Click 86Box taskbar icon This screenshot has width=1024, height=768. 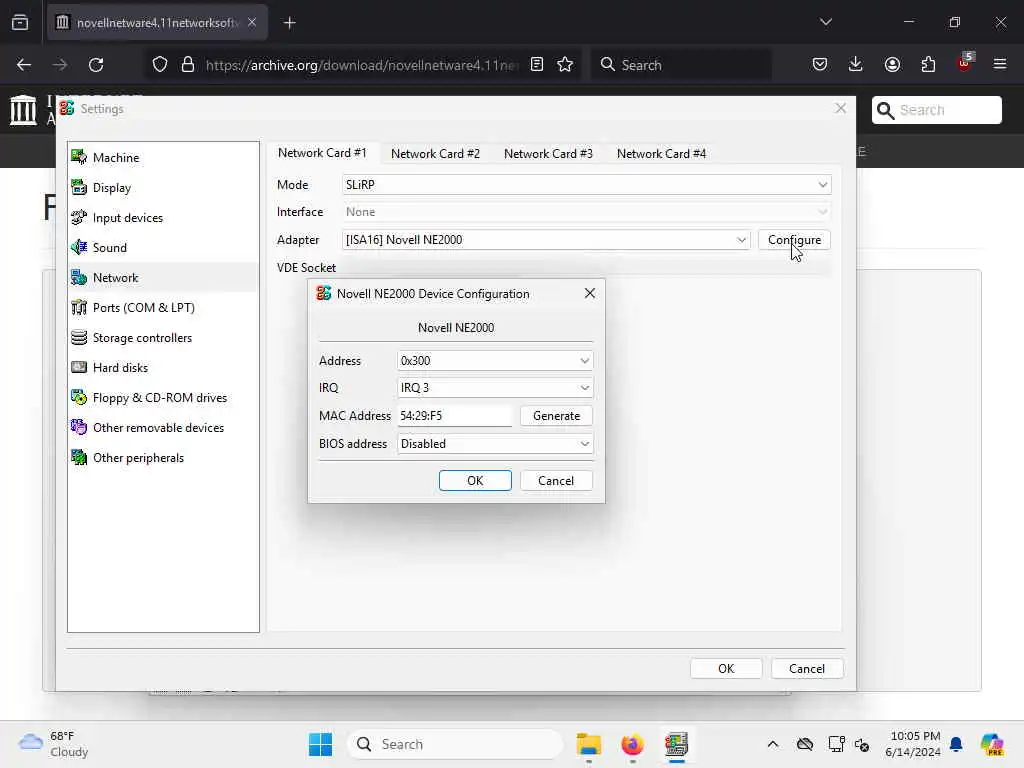677,744
